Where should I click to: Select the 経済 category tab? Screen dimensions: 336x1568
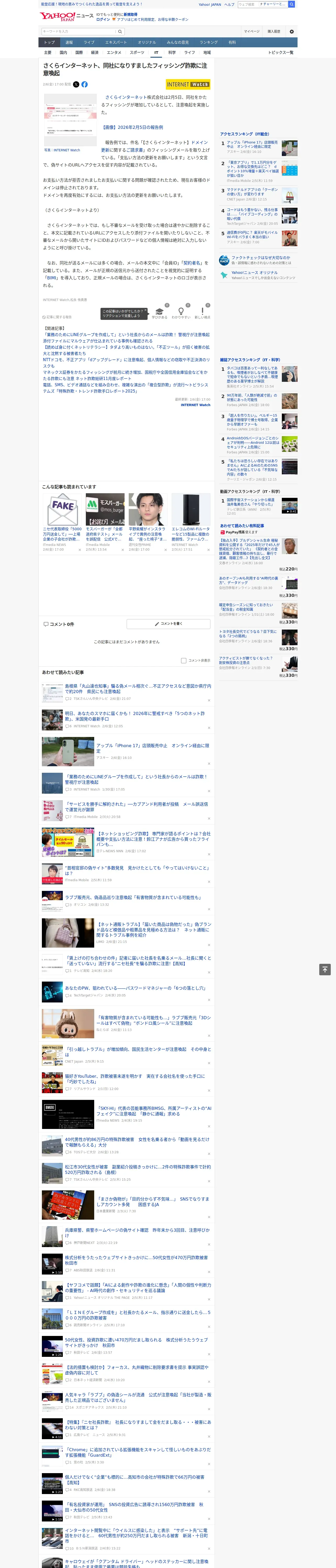tap(94, 52)
